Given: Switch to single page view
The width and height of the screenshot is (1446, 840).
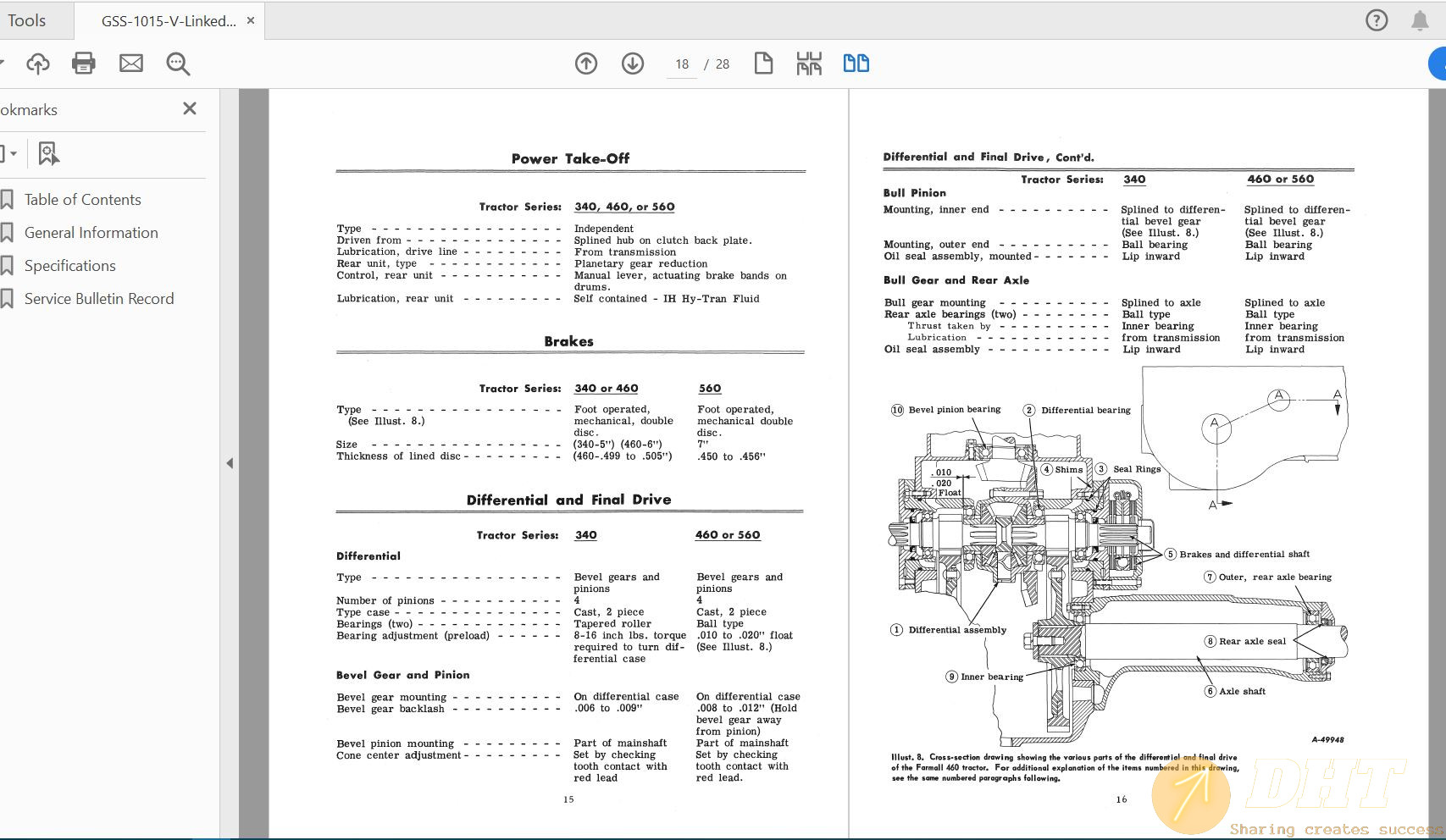Looking at the screenshot, I should [x=763, y=64].
